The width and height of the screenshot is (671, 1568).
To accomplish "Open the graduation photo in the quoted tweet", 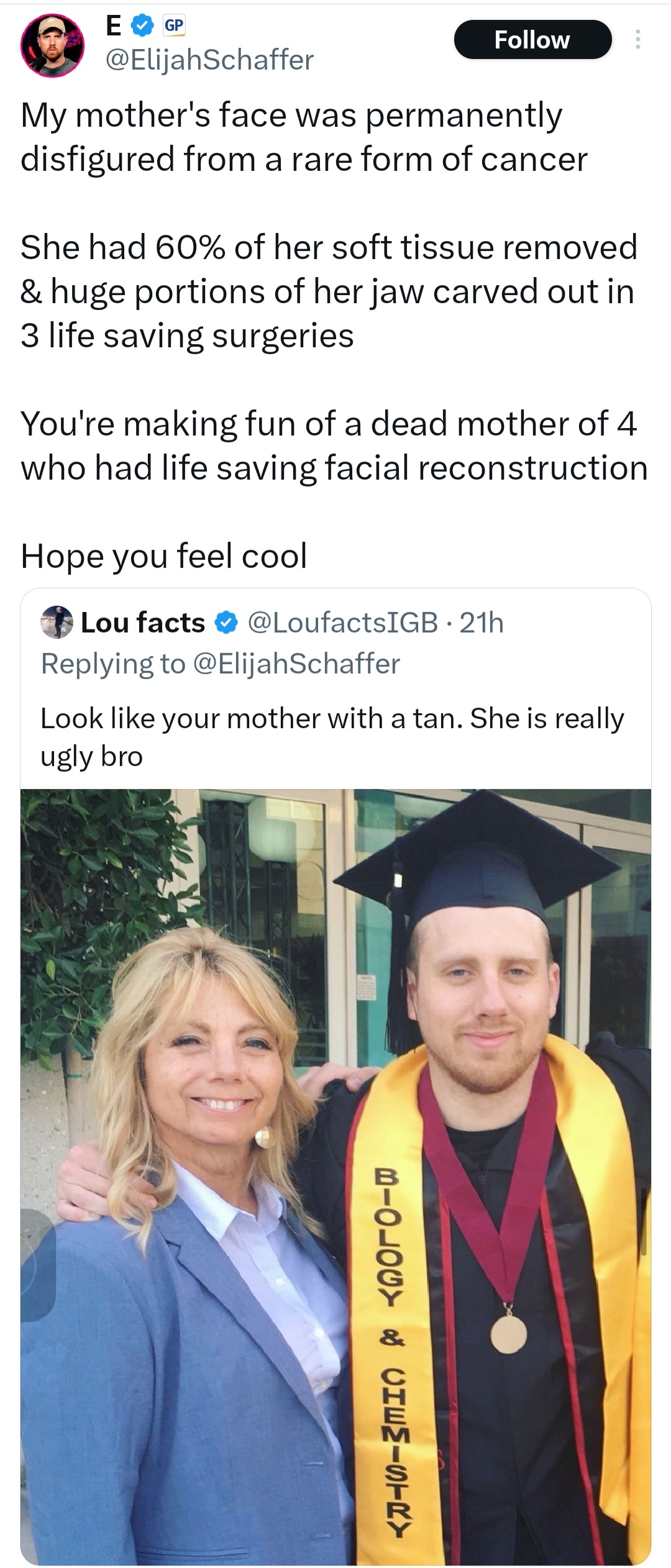I will click(x=335, y=1174).
